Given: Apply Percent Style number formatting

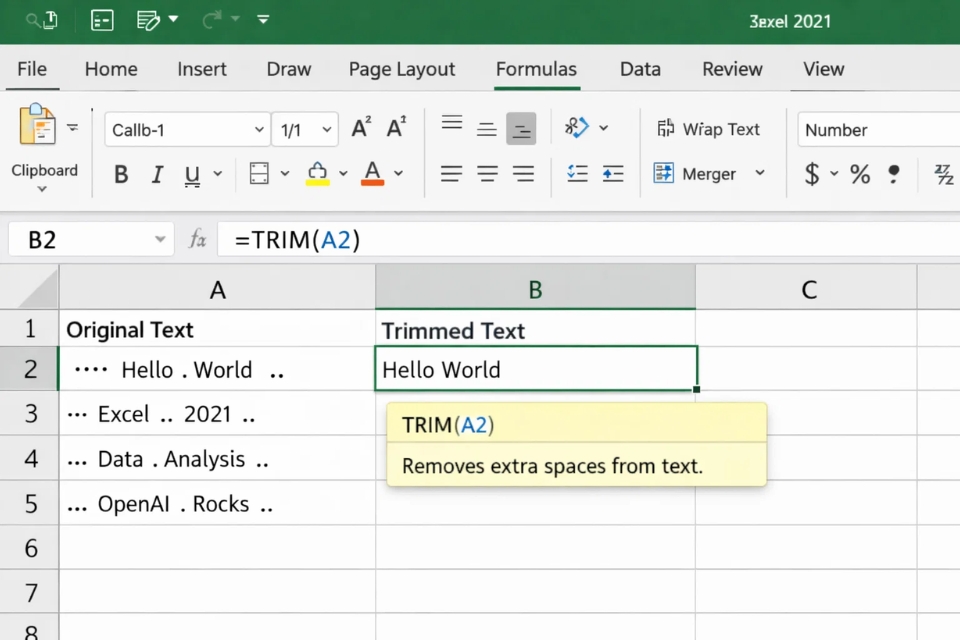Looking at the screenshot, I should pyautogui.click(x=859, y=173).
